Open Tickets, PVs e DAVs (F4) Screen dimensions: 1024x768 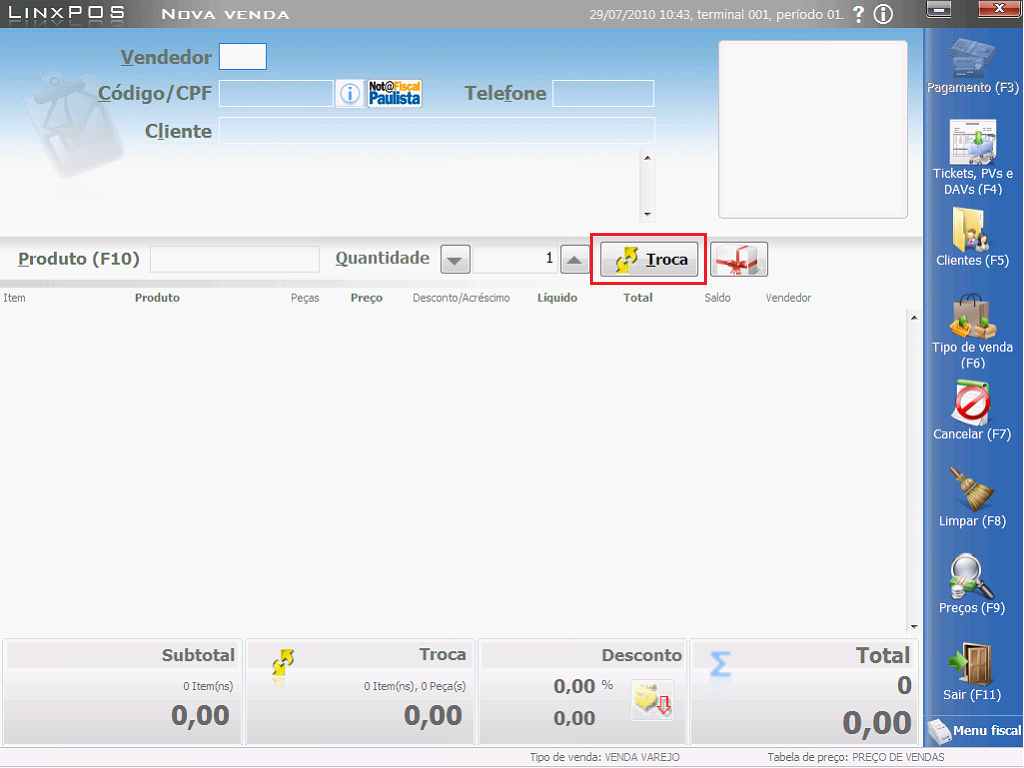pos(972,157)
